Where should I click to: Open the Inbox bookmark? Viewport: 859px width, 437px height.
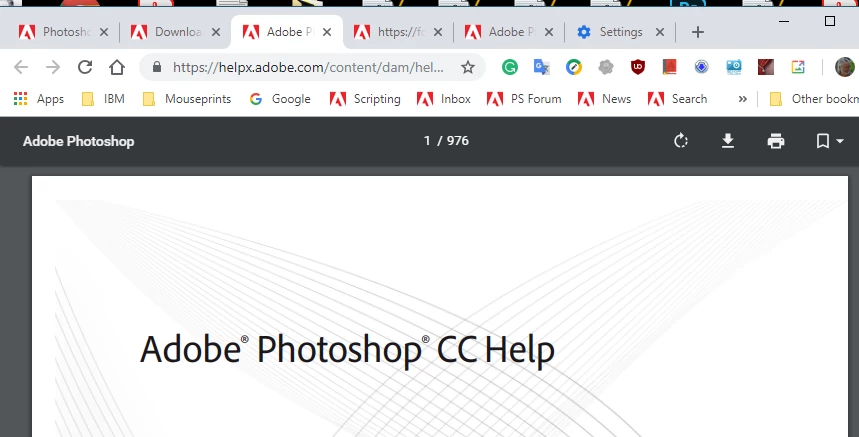coord(444,99)
